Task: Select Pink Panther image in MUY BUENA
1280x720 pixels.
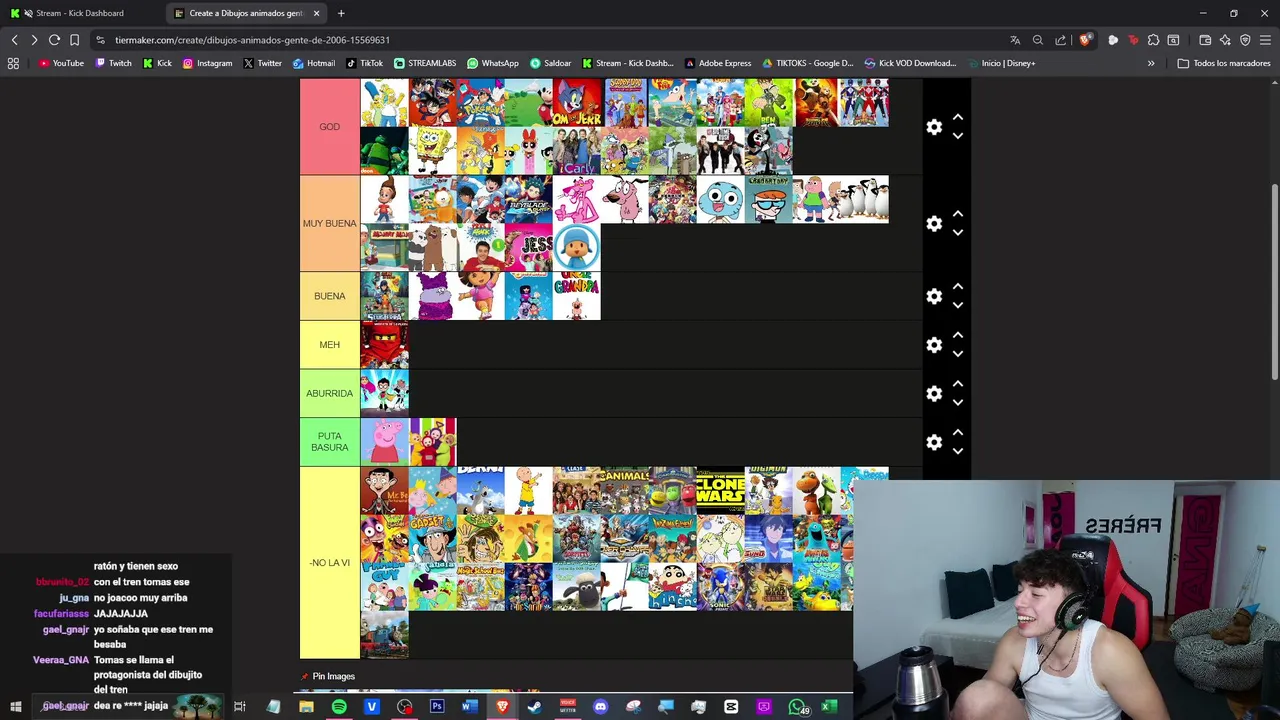Action: (576, 200)
